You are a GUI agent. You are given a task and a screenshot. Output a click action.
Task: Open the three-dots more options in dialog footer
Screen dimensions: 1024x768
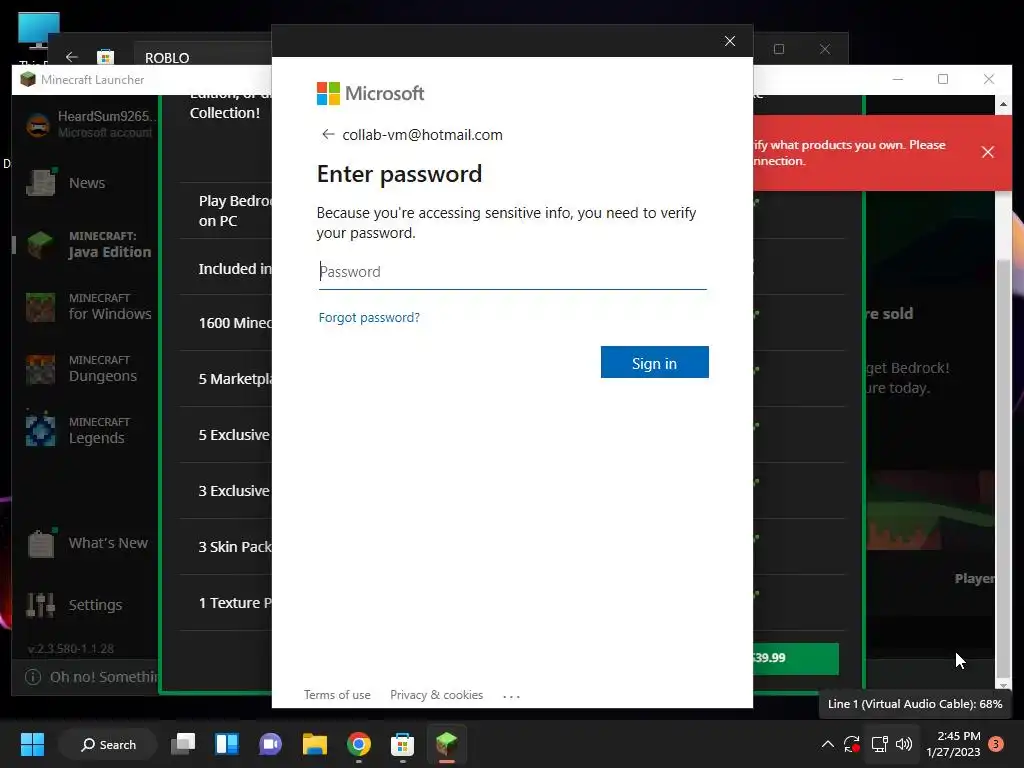511,696
